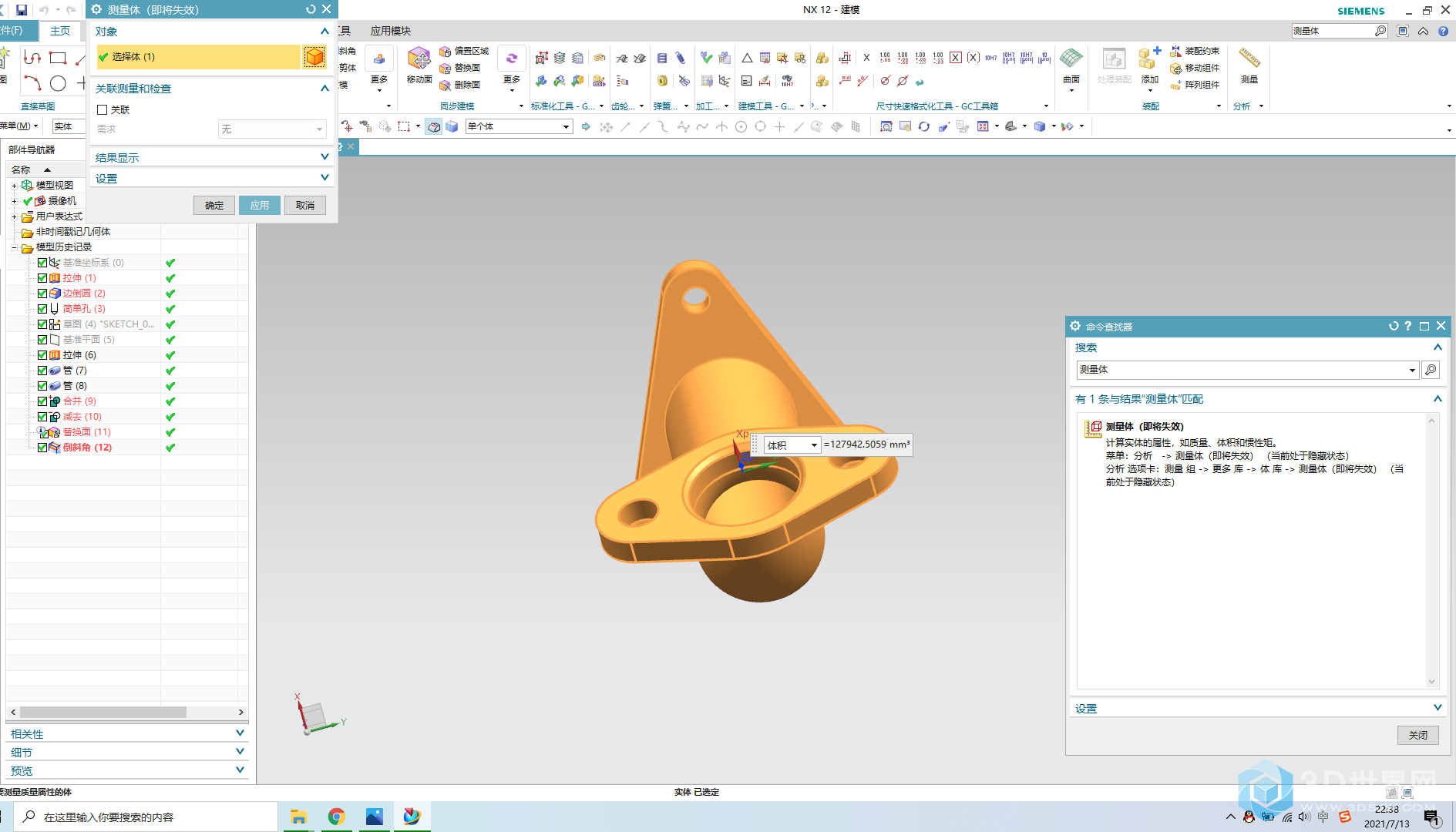Open the 菜单(M) menu
Viewport: 1456px width, 832px height.
[x=19, y=126]
